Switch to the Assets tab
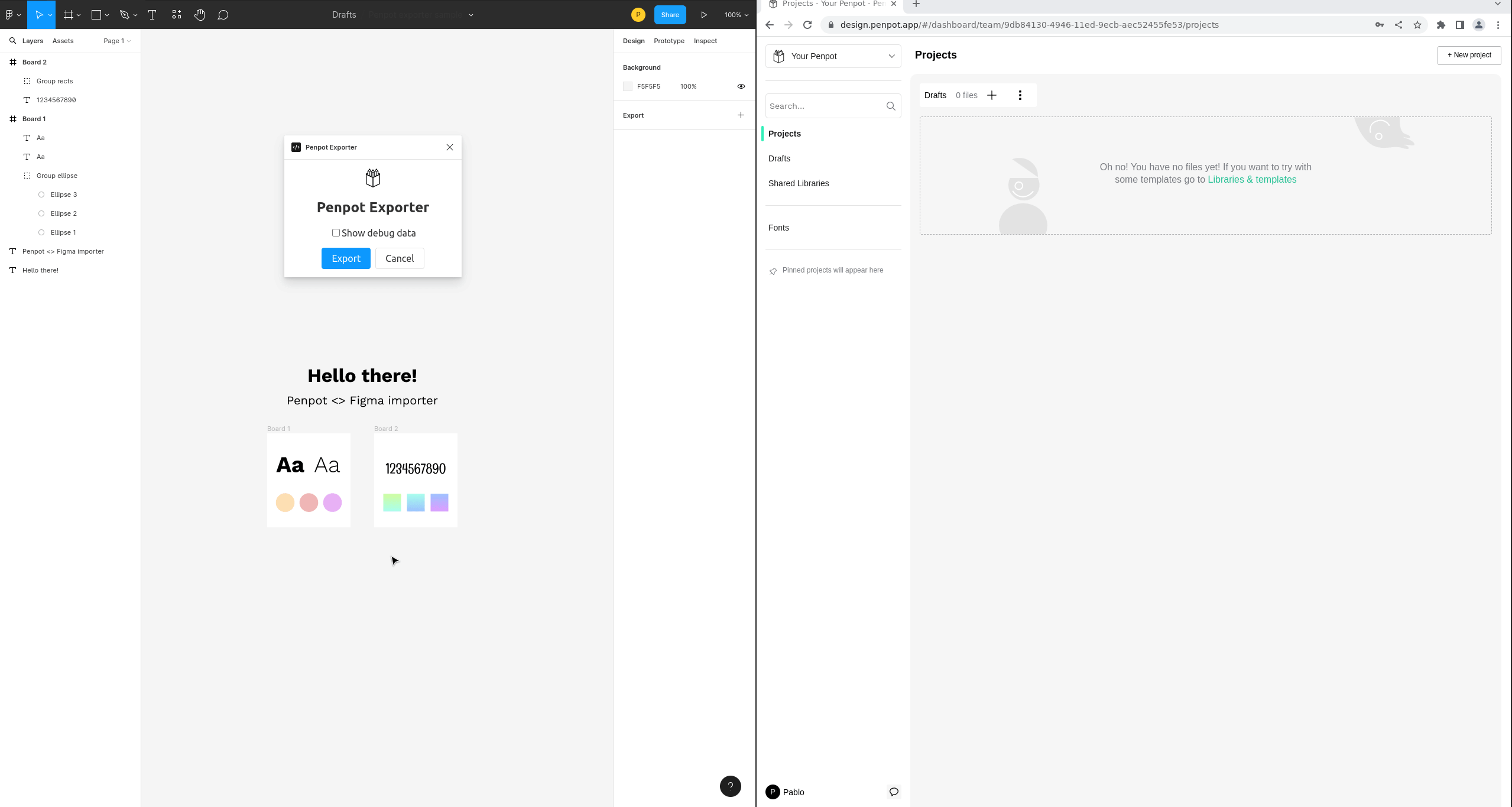 pyautogui.click(x=63, y=41)
